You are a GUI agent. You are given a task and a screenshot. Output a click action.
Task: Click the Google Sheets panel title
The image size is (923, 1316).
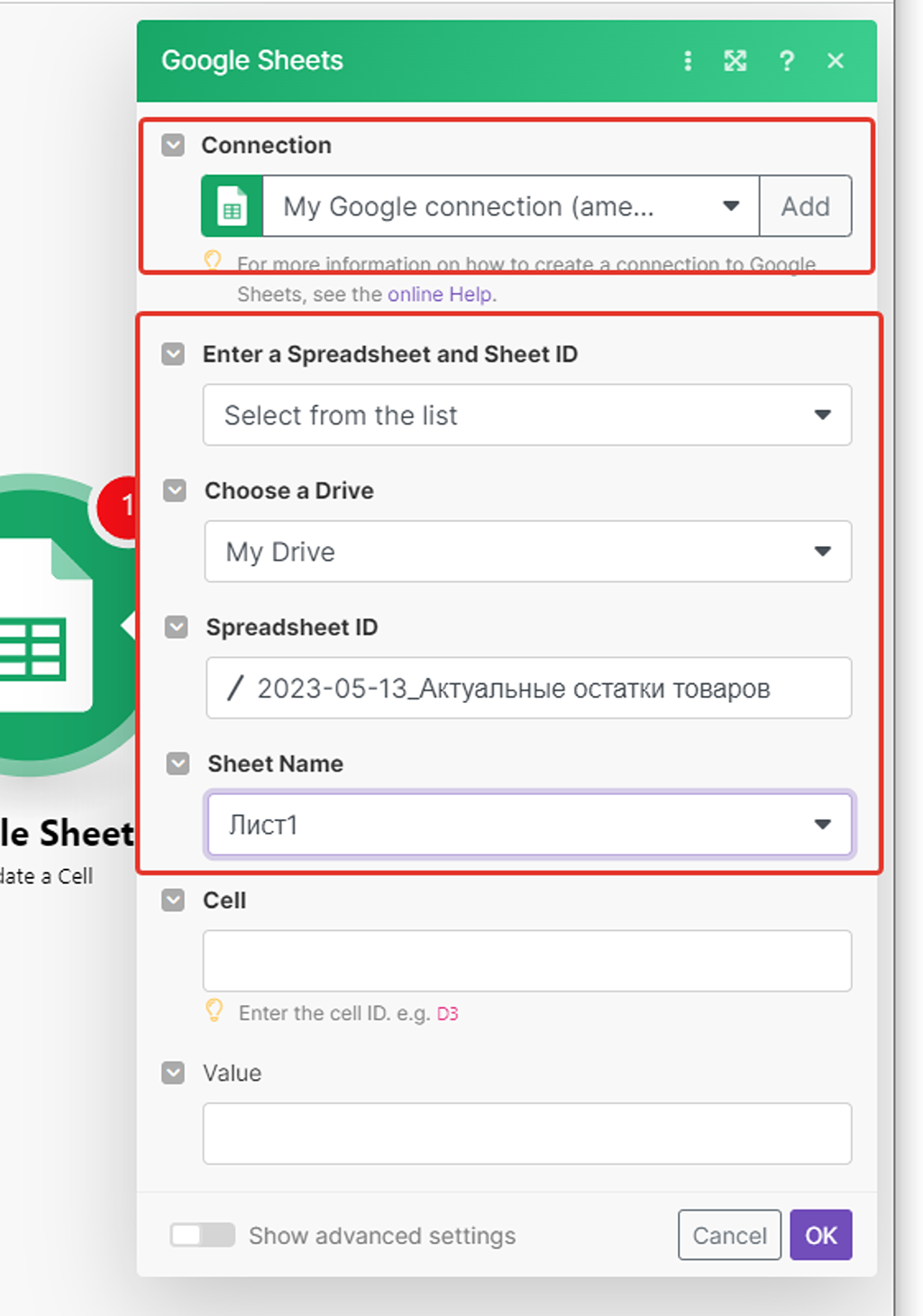[252, 60]
